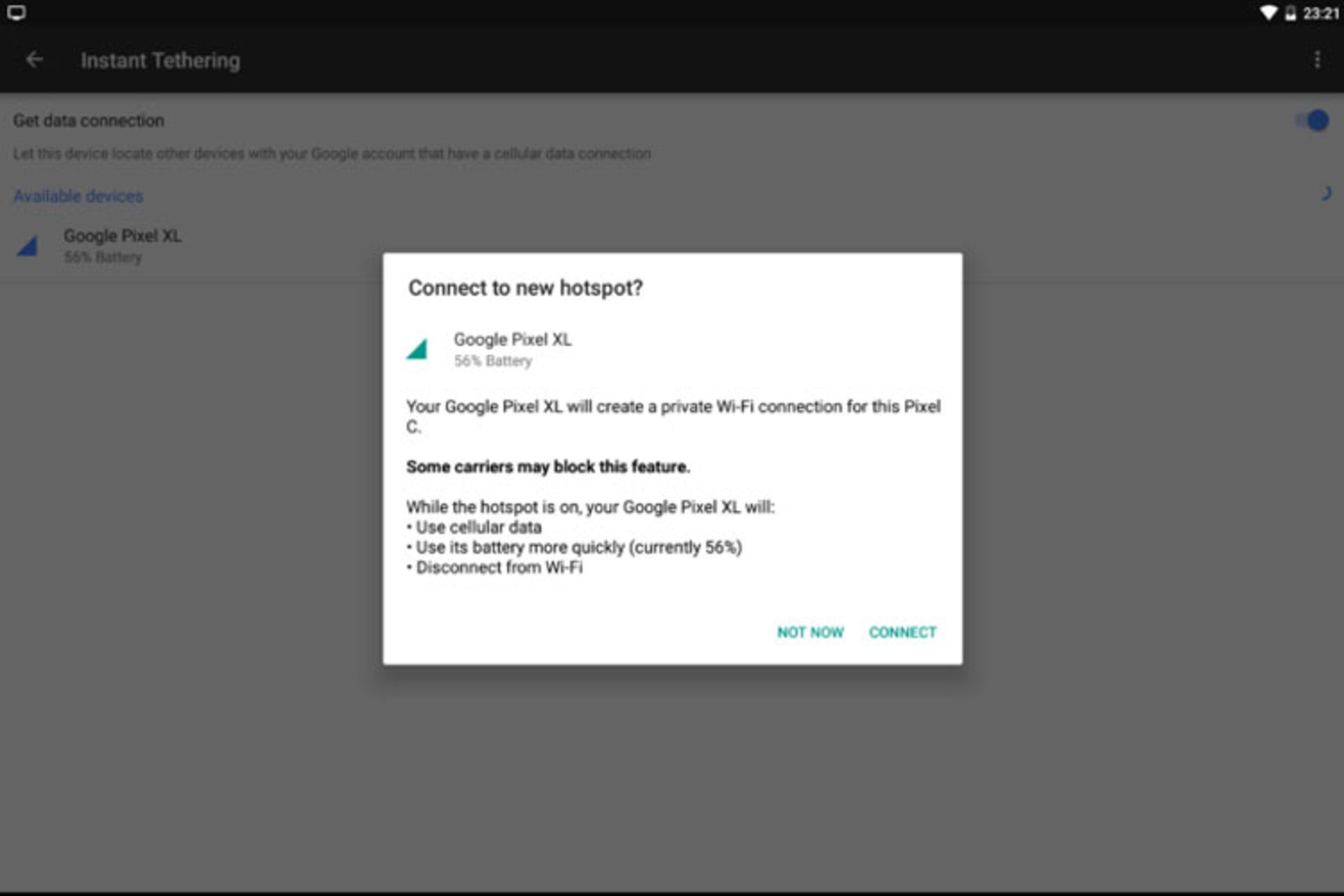
Task: Click the Instant Tethering title
Action: coord(160,61)
